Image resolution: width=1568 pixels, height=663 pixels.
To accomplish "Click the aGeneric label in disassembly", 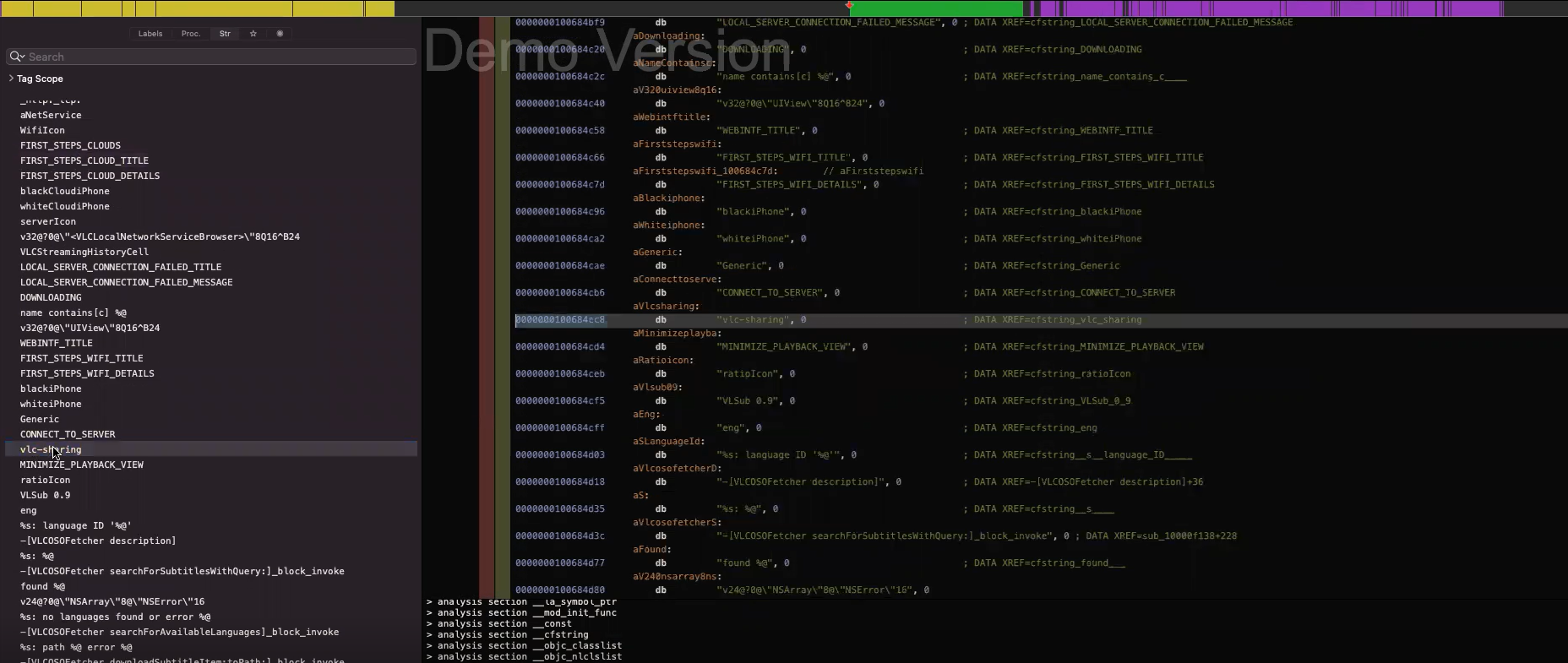I will [655, 253].
